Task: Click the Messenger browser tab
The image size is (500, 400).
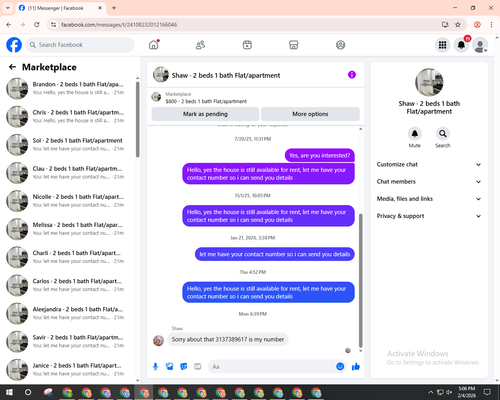Action: (61, 8)
